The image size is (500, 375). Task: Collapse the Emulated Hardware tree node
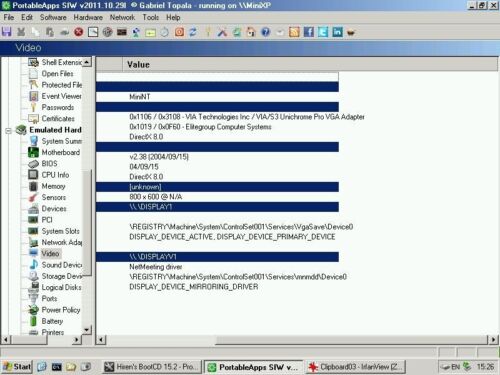tap(8, 130)
